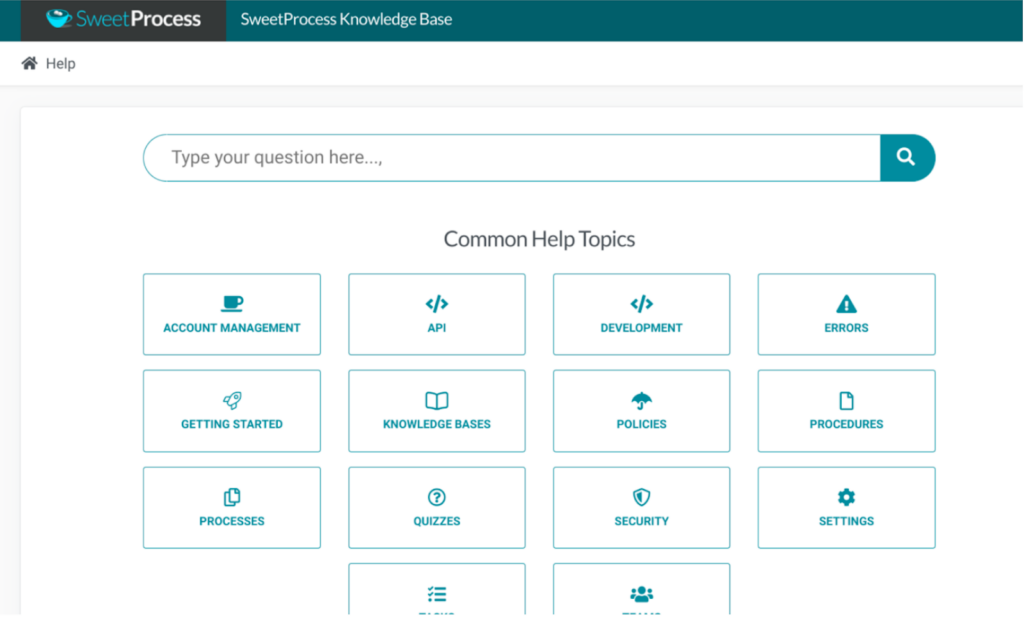The width and height of the screenshot is (1024, 627).
Task: Click the copy pages Processes icon
Action: click(x=232, y=497)
